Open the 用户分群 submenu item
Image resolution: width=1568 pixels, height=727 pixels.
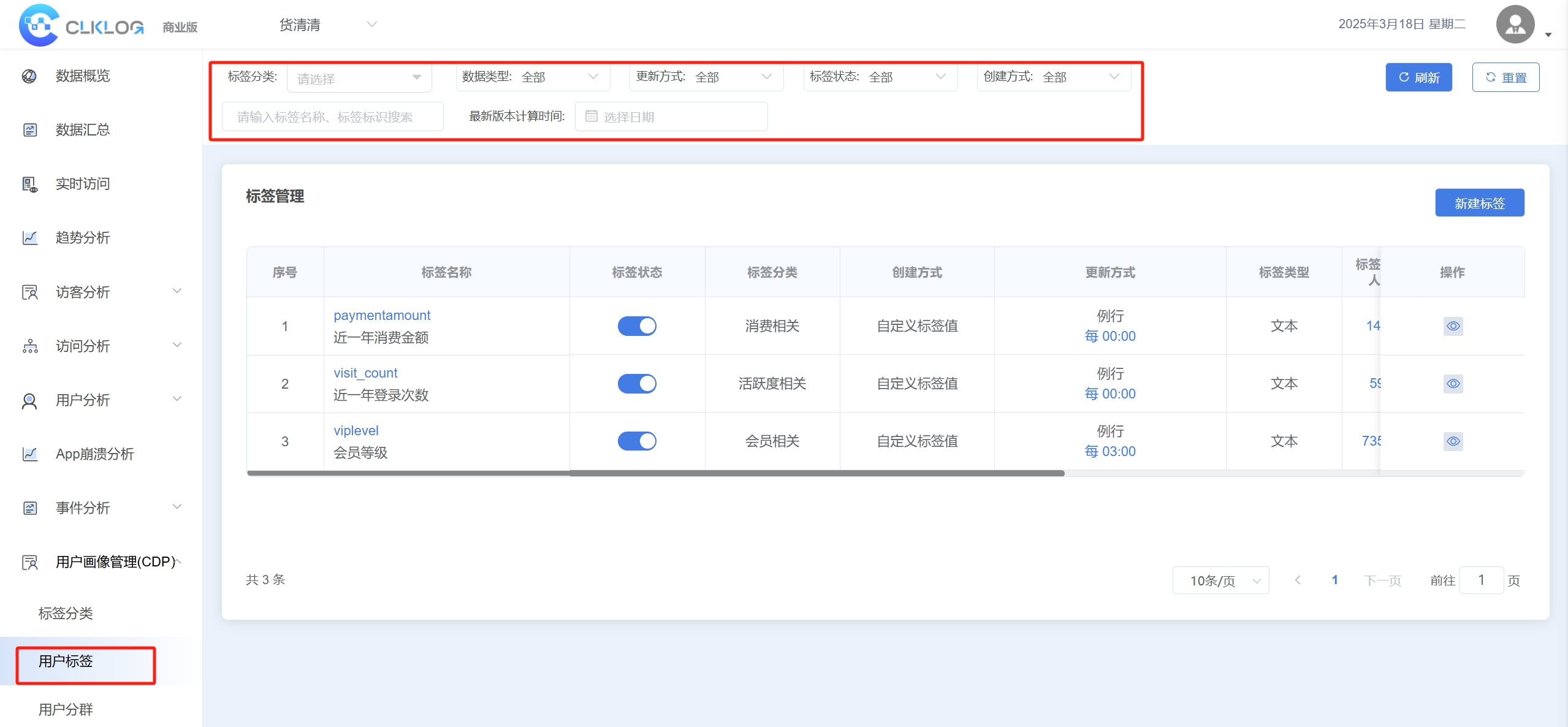(x=66, y=709)
